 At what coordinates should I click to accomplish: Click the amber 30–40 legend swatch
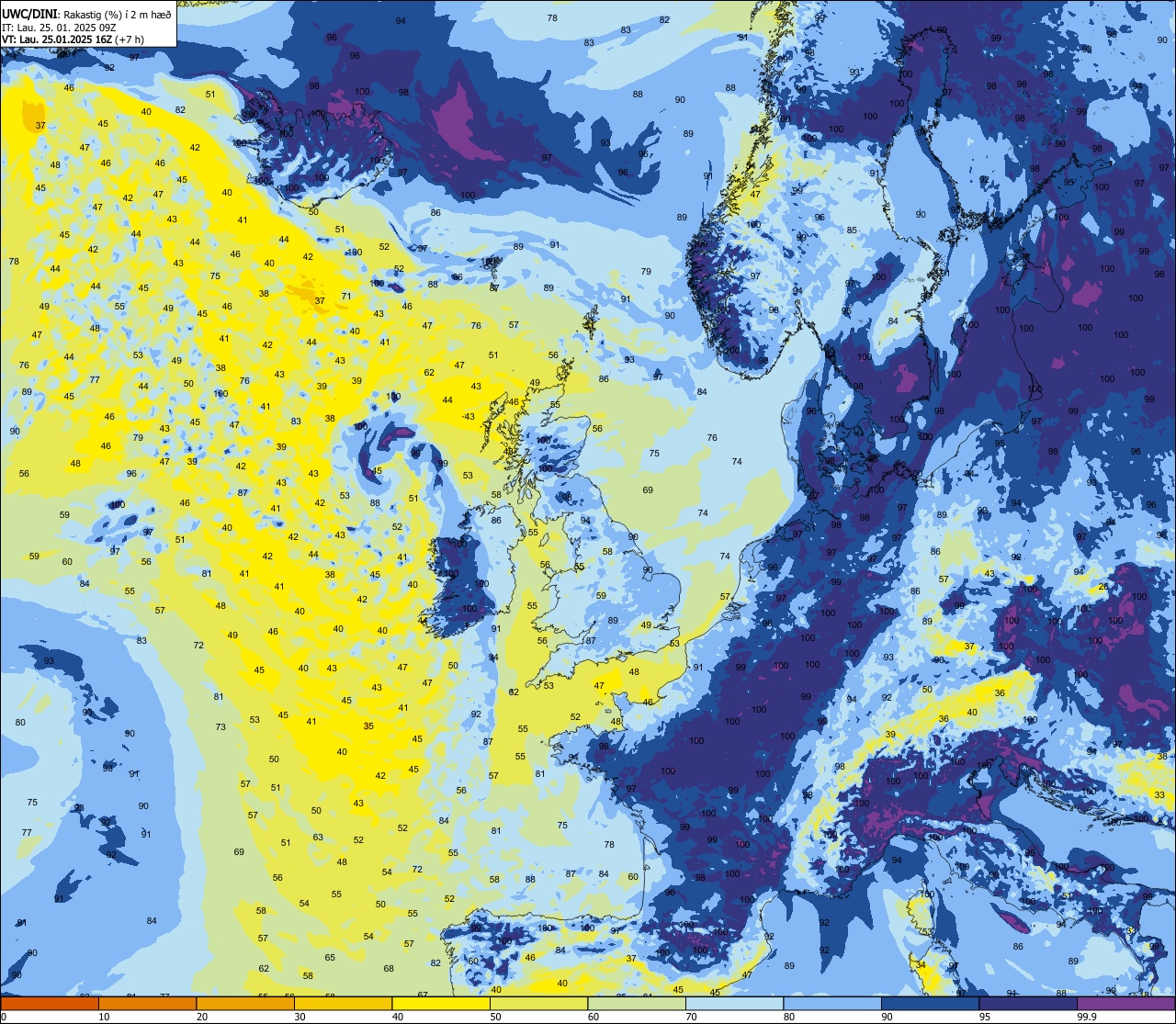tap(343, 1004)
